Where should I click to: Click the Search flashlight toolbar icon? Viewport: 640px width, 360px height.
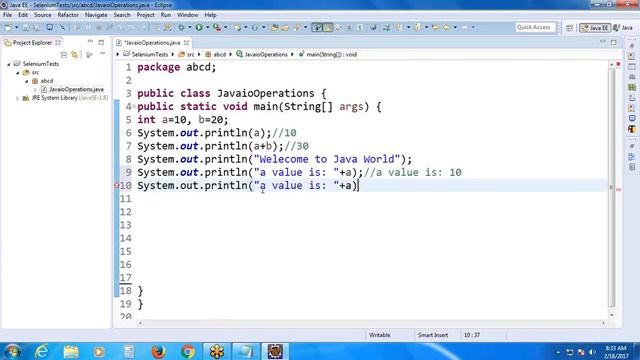pyautogui.click(x=296, y=27)
